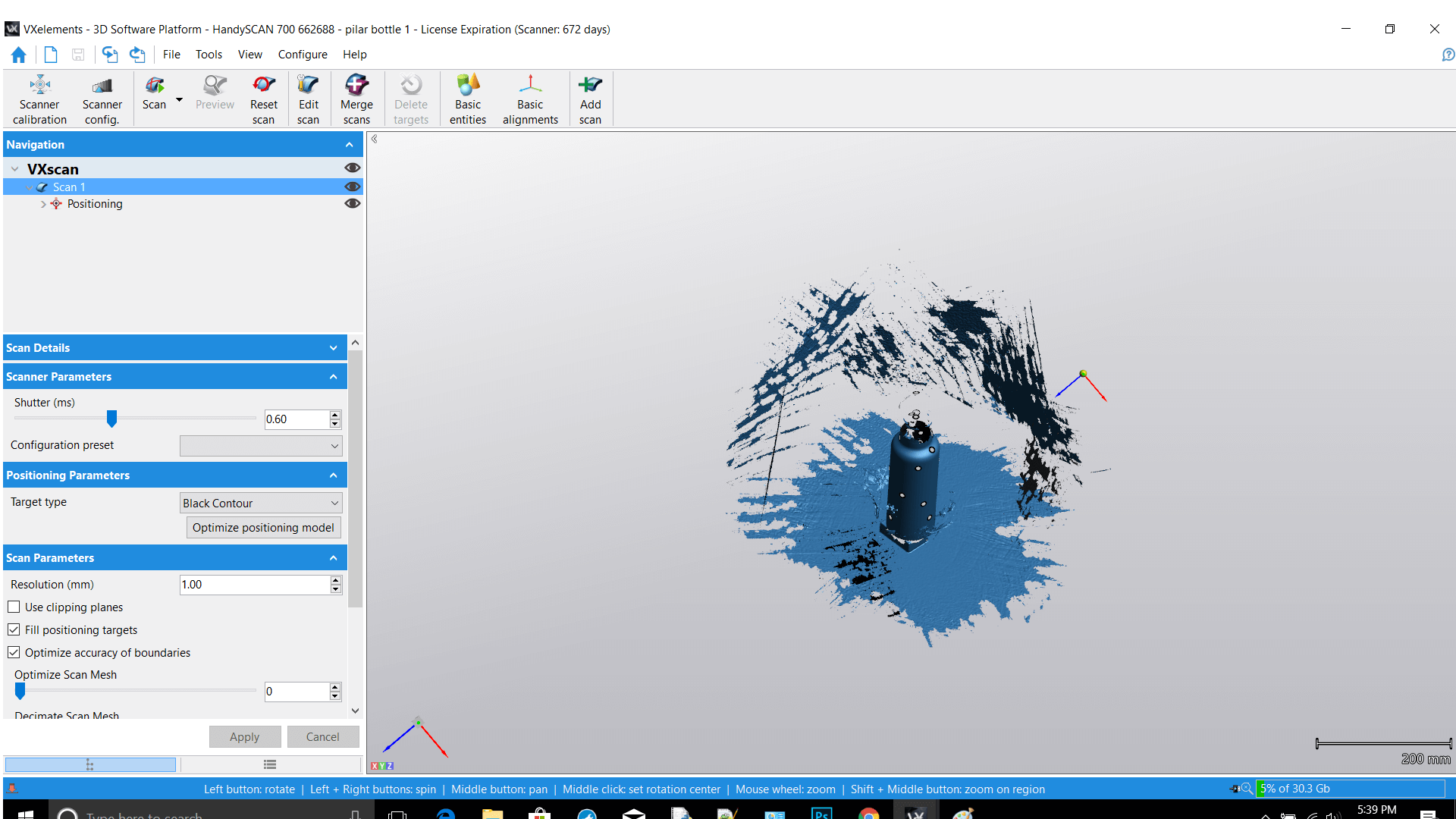
Task: Click the Merge scans icon
Action: click(356, 99)
